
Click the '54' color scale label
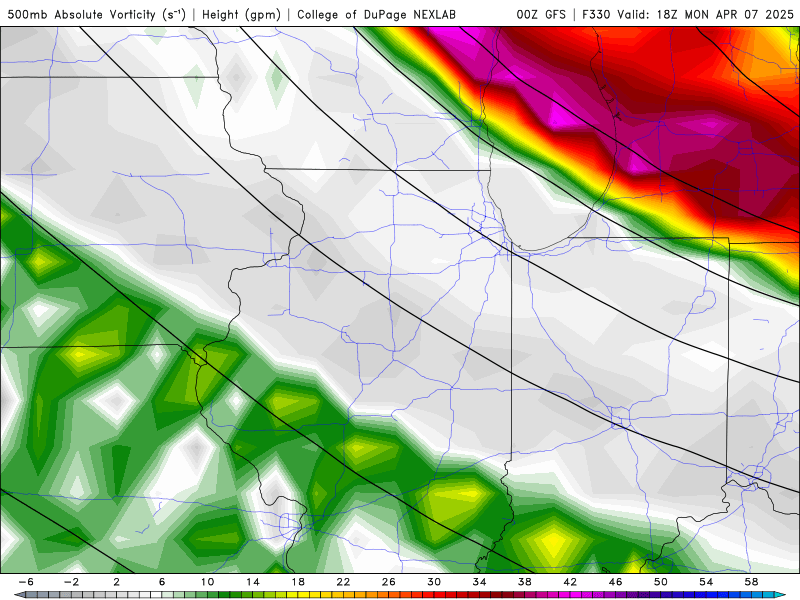[x=706, y=582]
